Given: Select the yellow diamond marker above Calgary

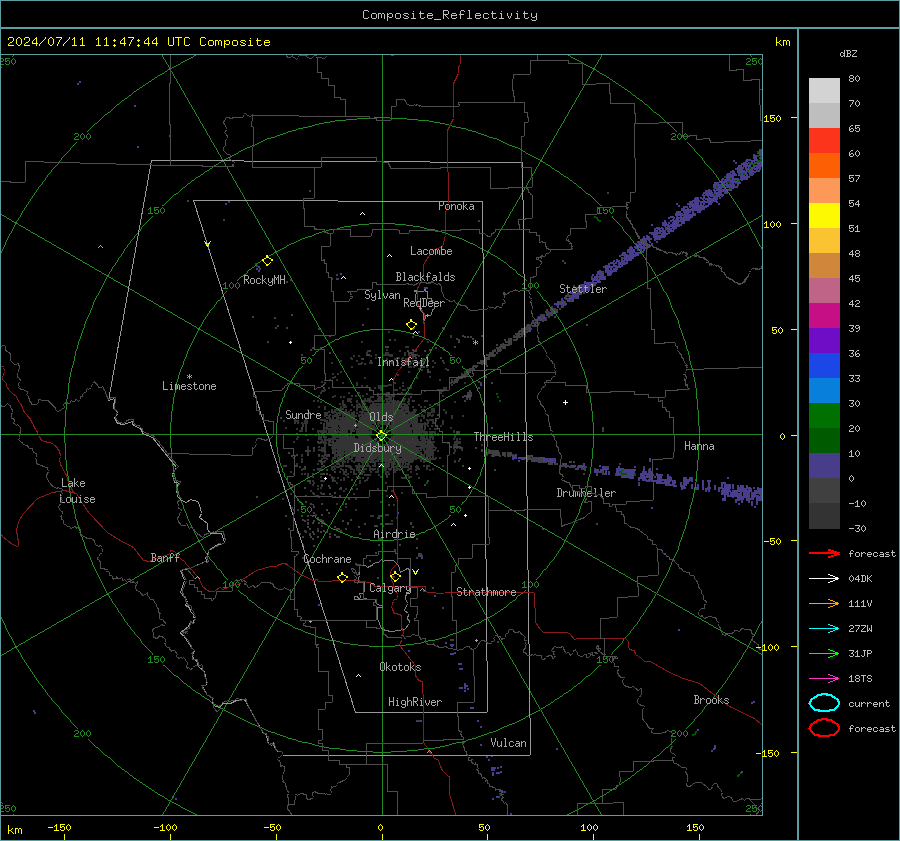Looking at the screenshot, I should [x=395, y=576].
